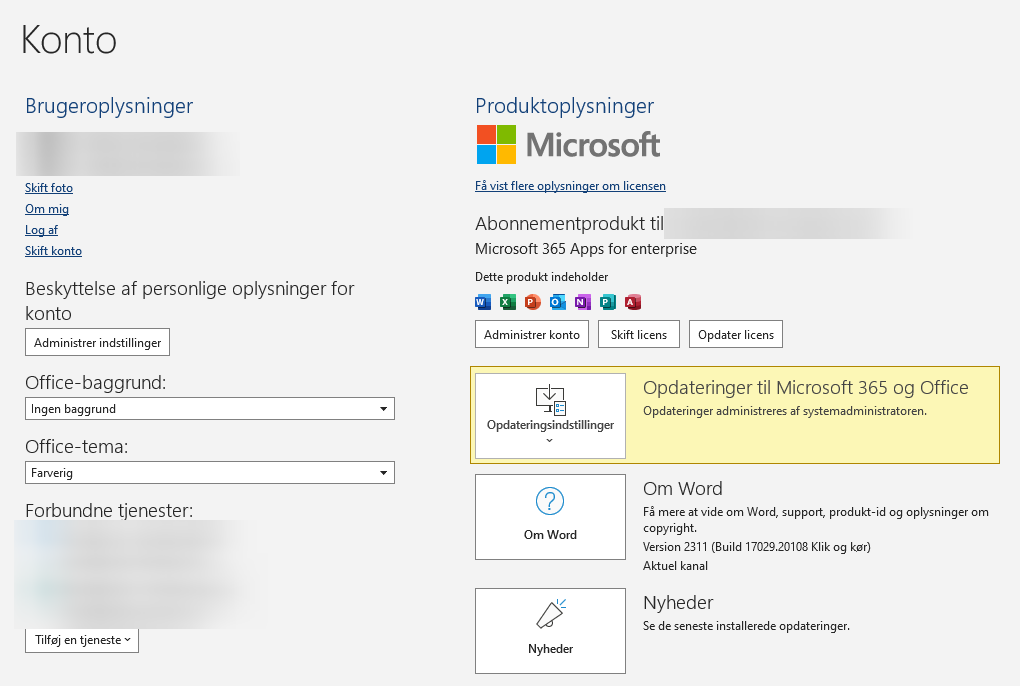The image size is (1020, 686).
Task: Click the Administrer indstillinger button
Action: pos(98,342)
